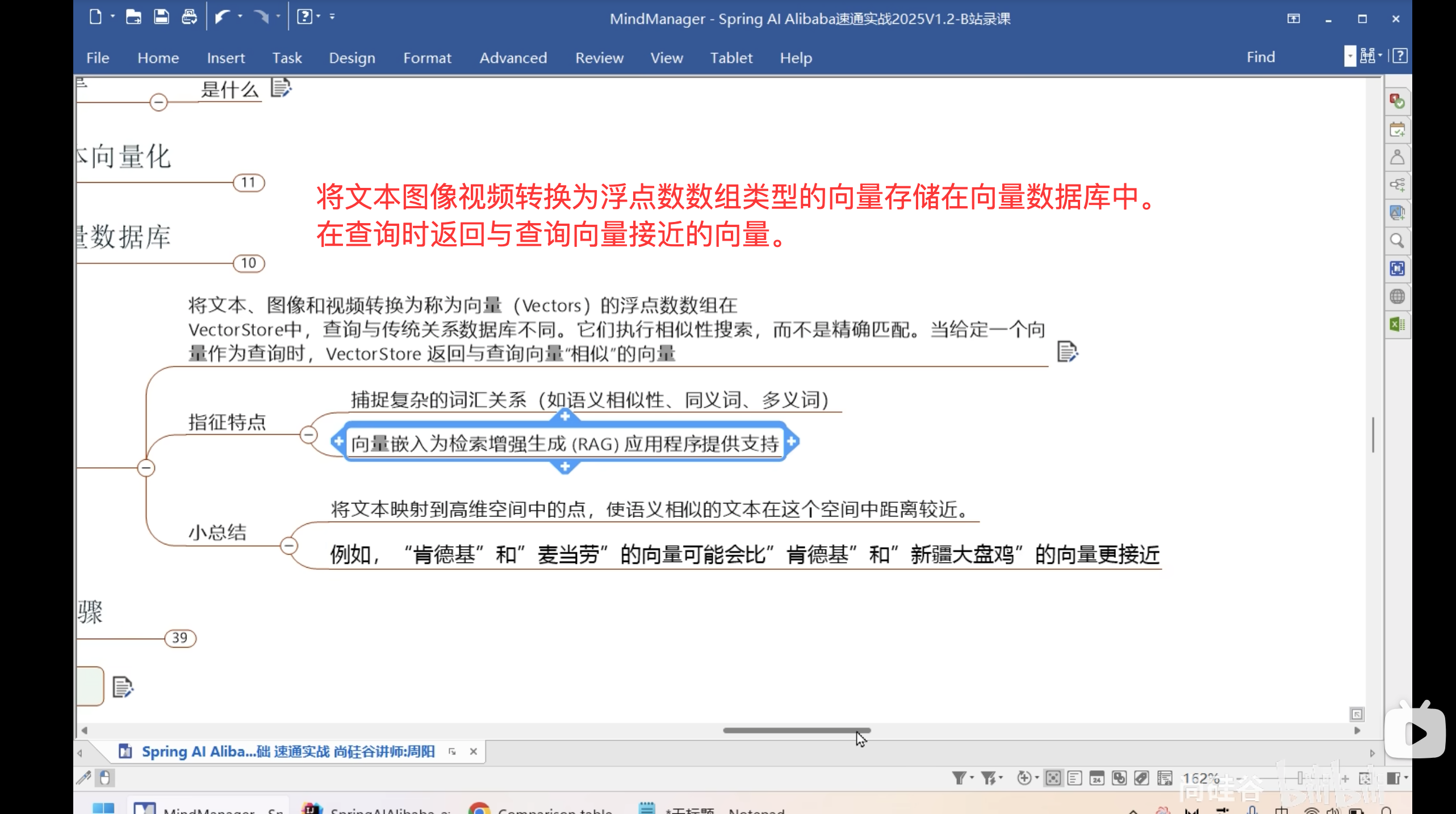The width and height of the screenshot is (1456, 814).
Task: Open the Advanced menu
Action: point(513,57)
